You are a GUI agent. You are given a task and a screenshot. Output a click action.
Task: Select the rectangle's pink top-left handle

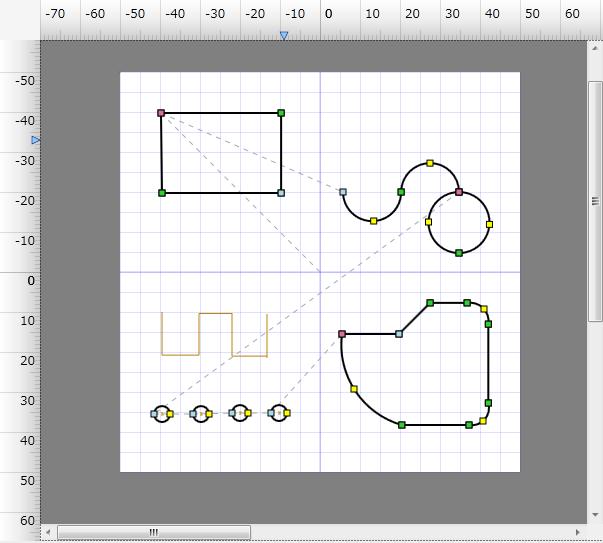tap(161, 113)
